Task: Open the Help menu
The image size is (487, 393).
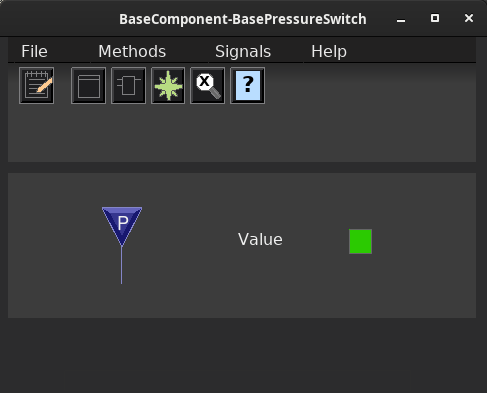Action: (x=329, y=52)
